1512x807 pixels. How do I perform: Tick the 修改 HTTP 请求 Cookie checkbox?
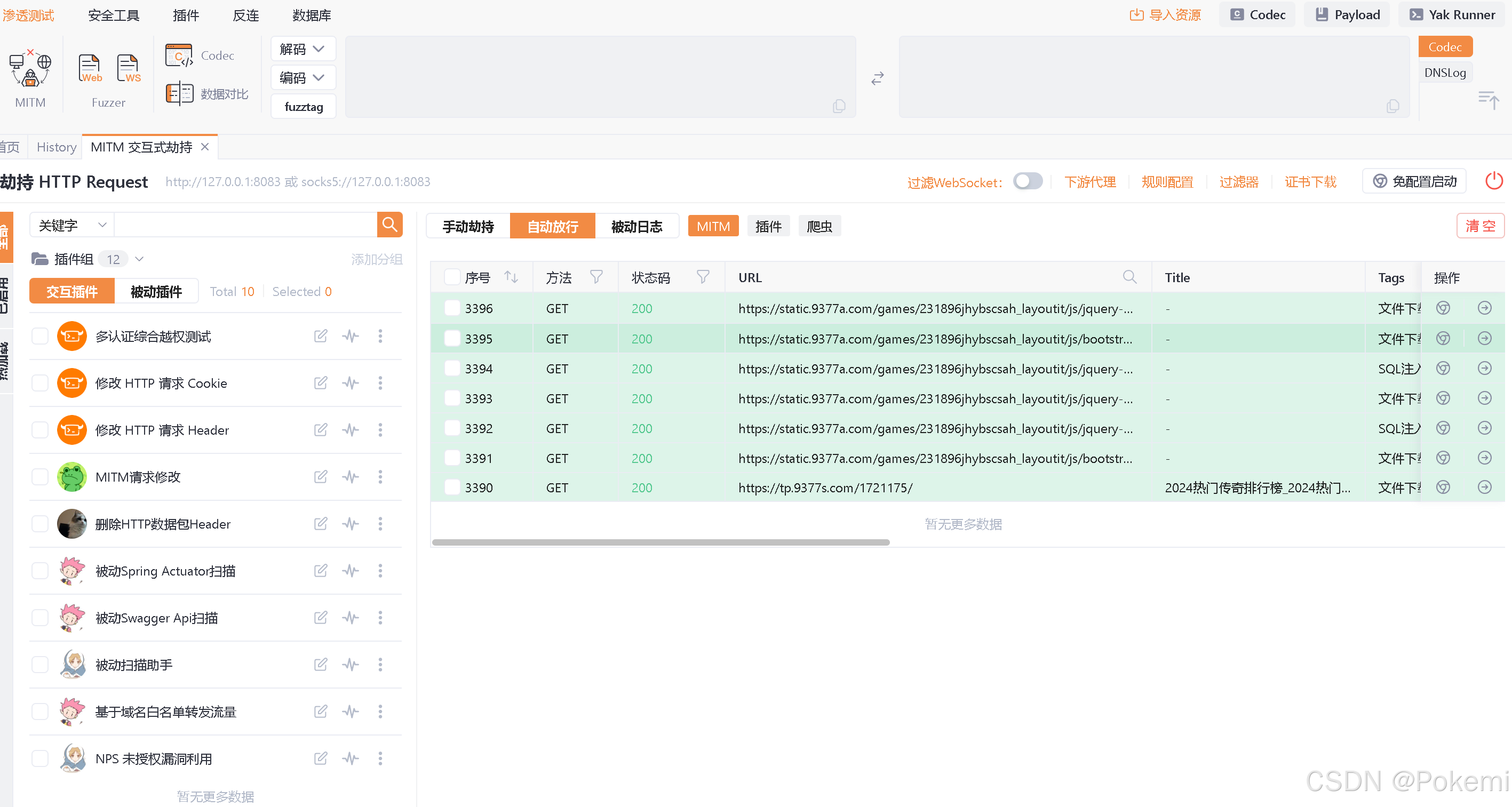(40, 382)
